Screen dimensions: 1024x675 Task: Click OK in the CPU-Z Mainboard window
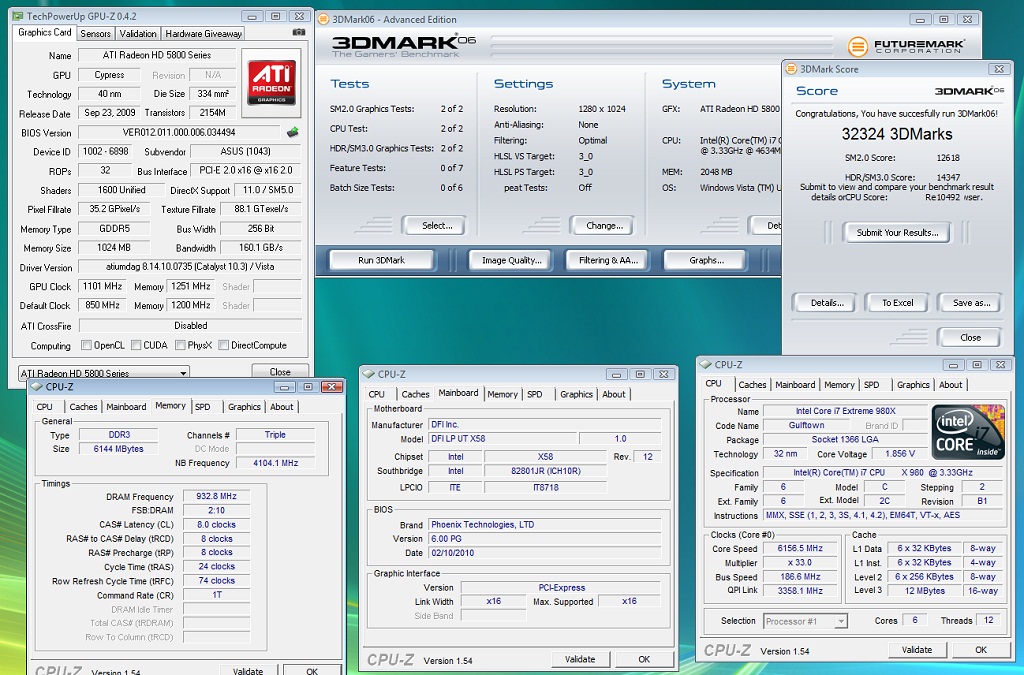click(644, 659)
